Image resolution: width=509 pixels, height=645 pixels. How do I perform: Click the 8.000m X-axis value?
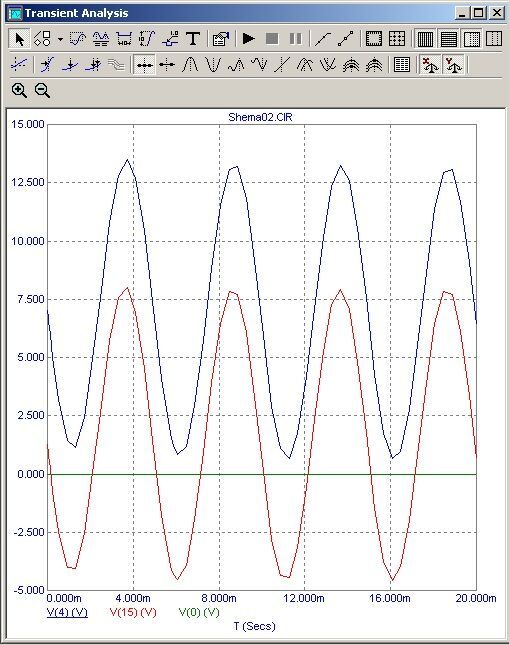(219, 598)
